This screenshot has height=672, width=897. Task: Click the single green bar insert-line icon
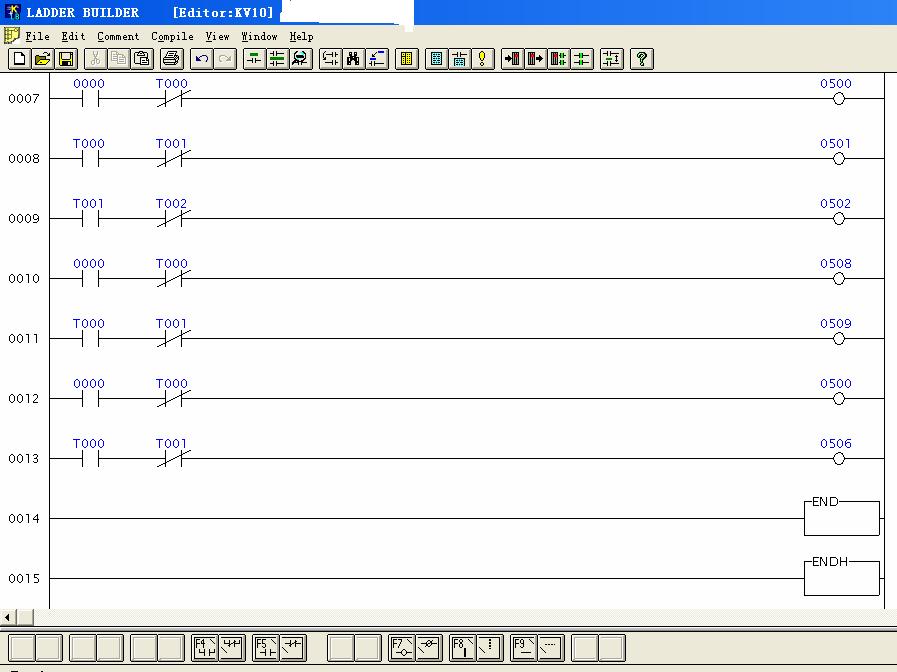(254, 59)
